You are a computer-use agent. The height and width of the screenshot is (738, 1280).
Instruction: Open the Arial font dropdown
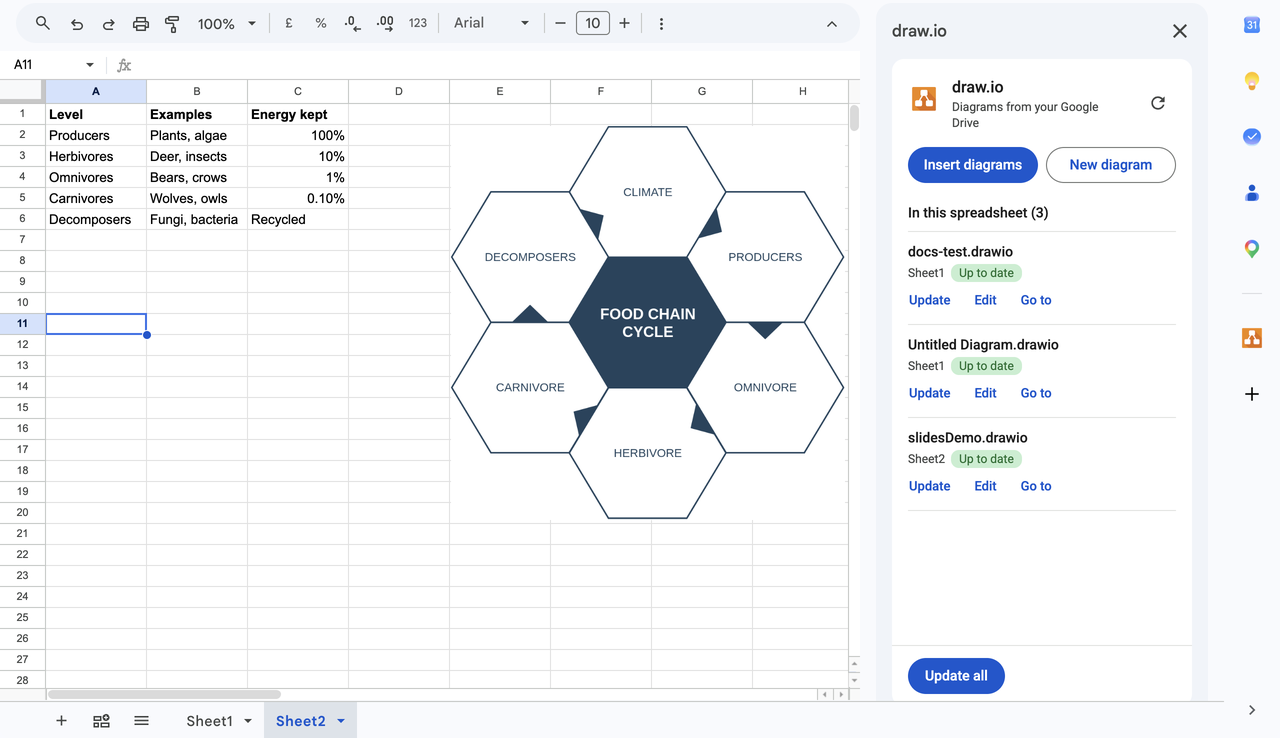[x=491, y=23]
